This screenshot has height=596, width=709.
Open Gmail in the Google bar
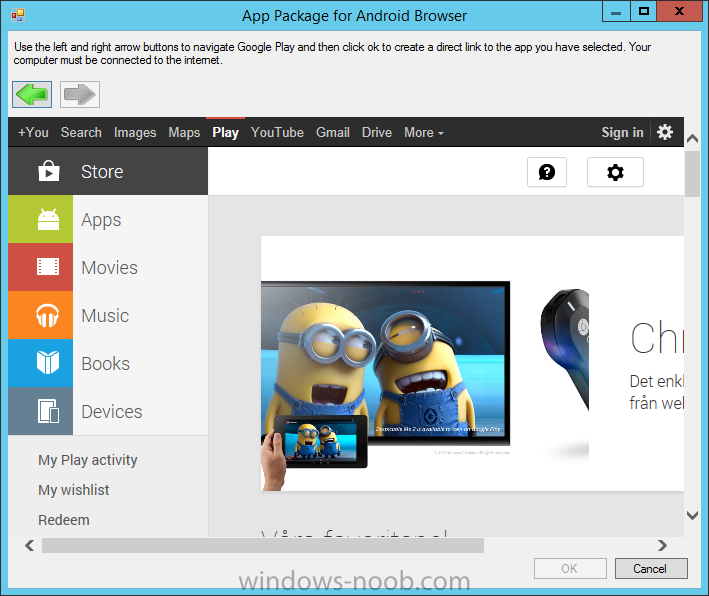pos(333,132)
